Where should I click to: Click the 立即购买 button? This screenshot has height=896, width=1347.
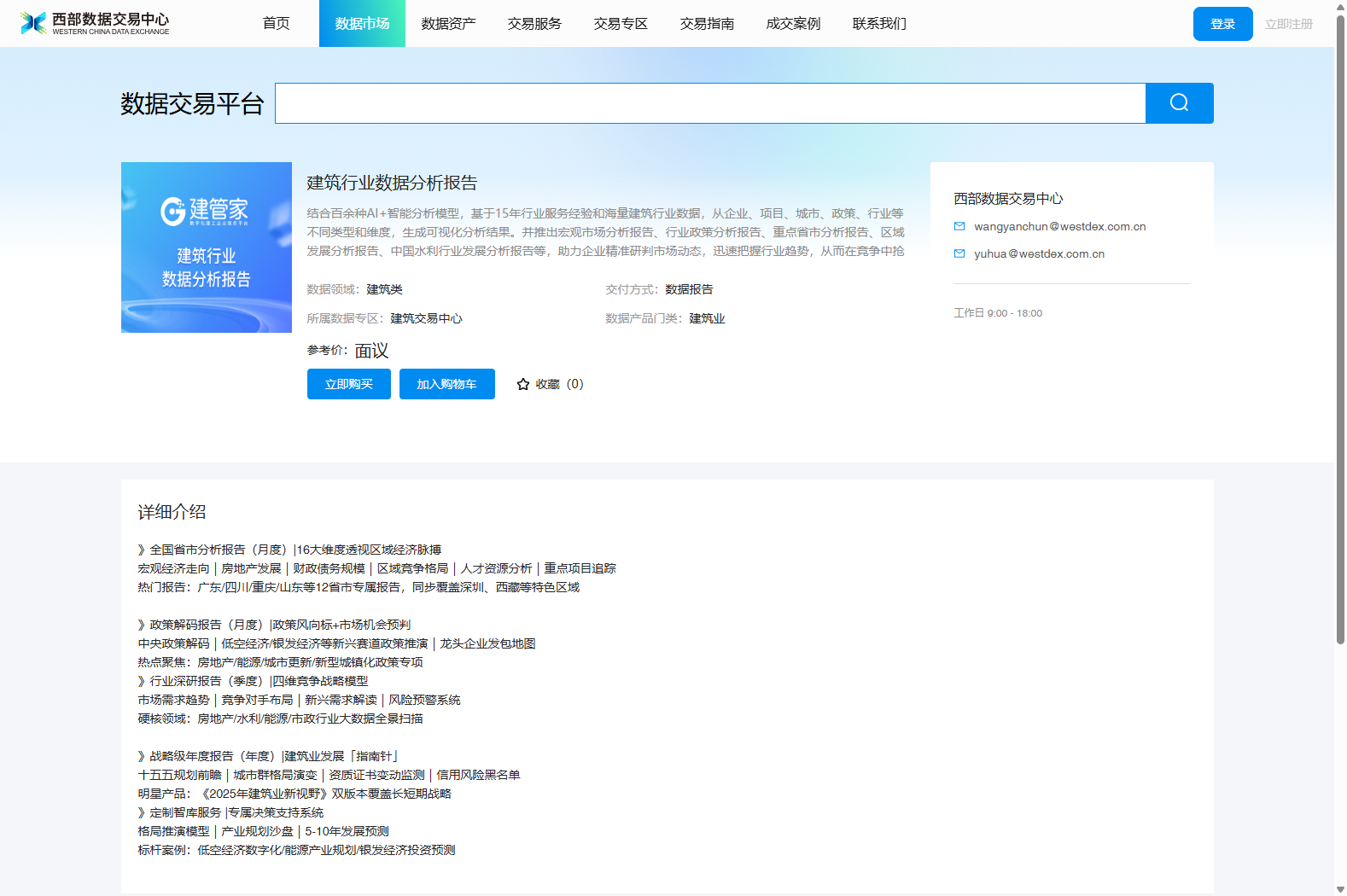(349, 384)
